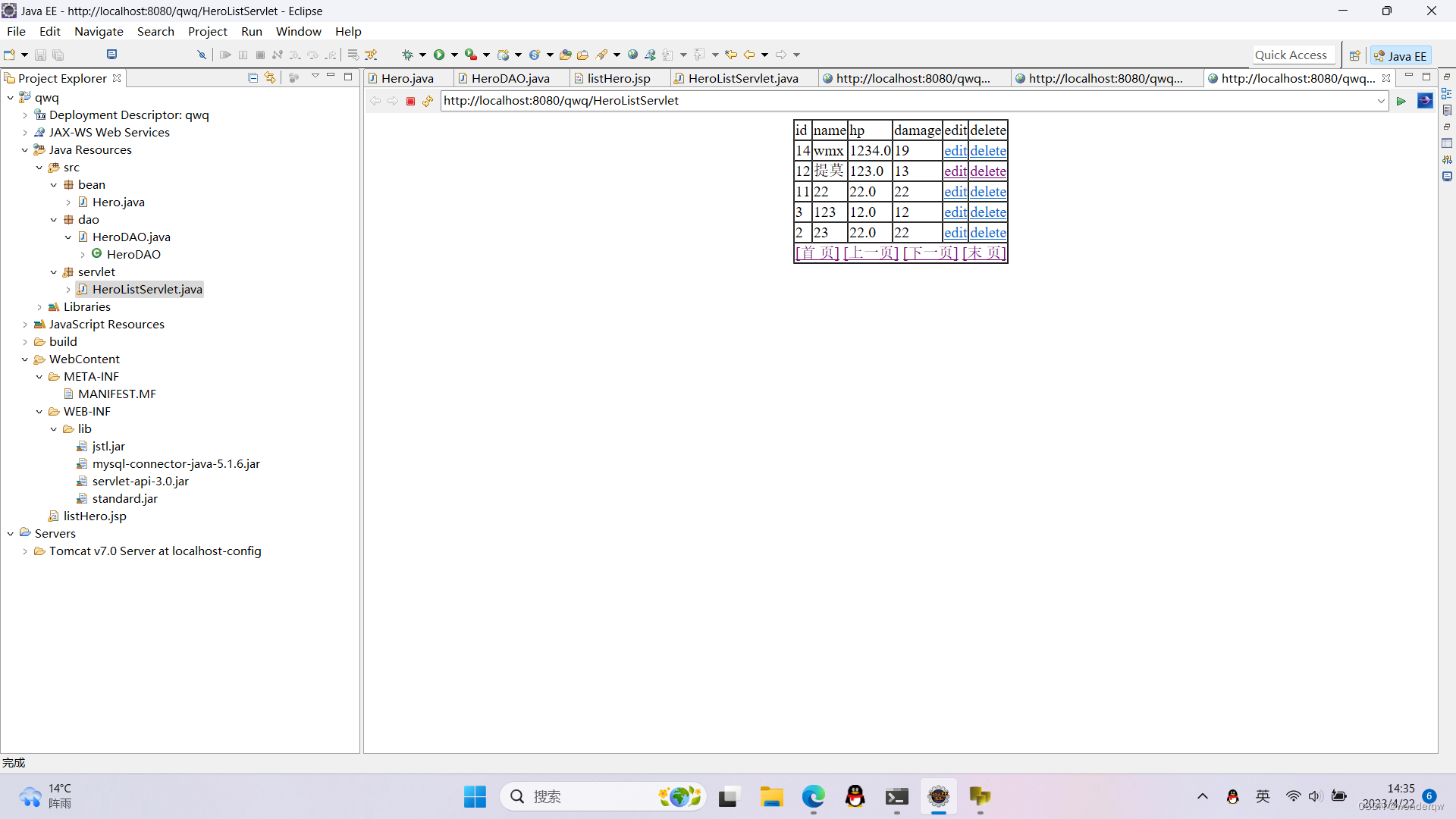This screenshot has width=1456, height=819.
Task: Toggle Link with Editor in Project Explorer
Action: (x=270, y=77)
